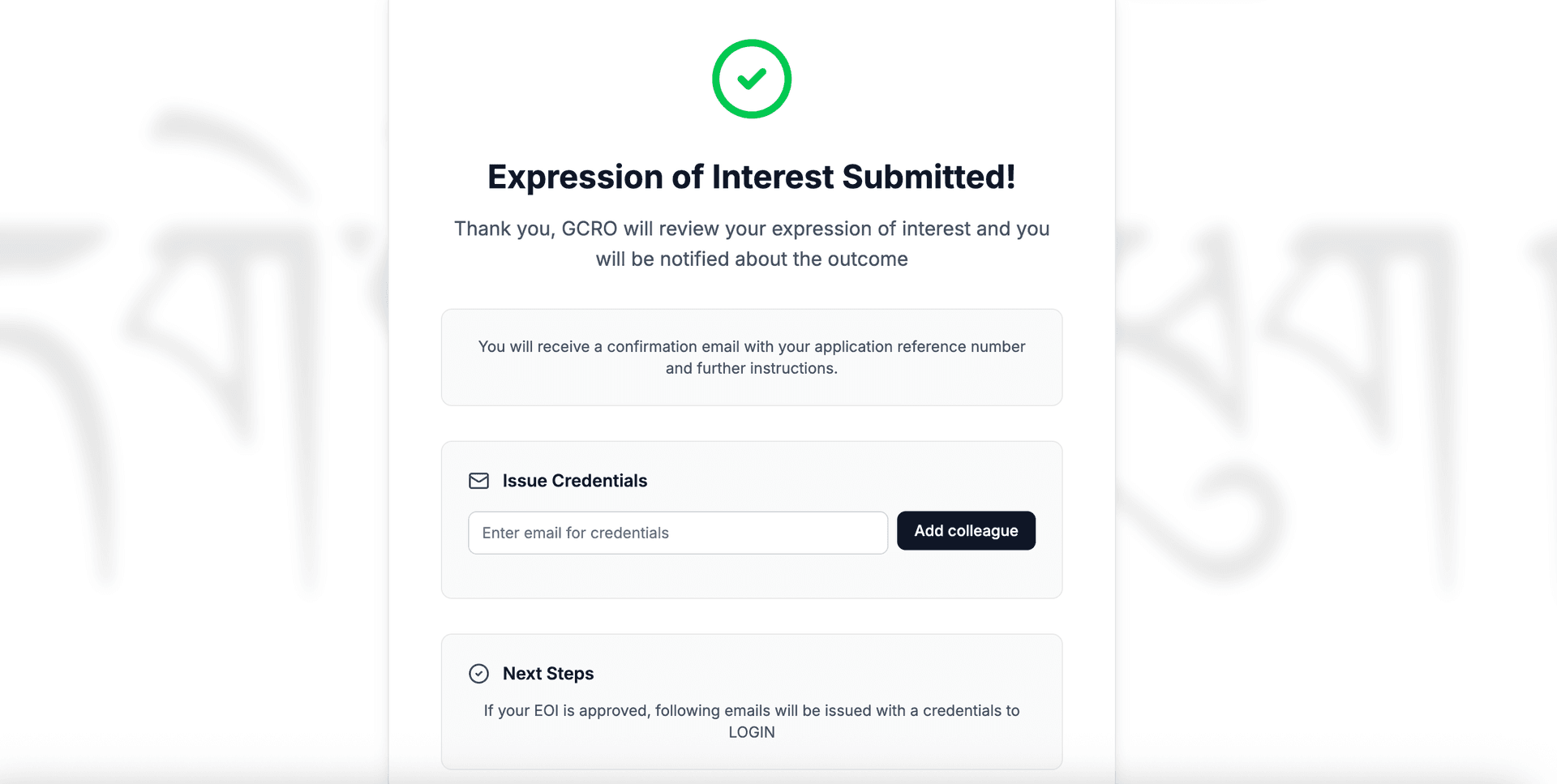Focus the Enter email for credentials field
Viewport: 1557px width, 784px height.
pos(677,533)
